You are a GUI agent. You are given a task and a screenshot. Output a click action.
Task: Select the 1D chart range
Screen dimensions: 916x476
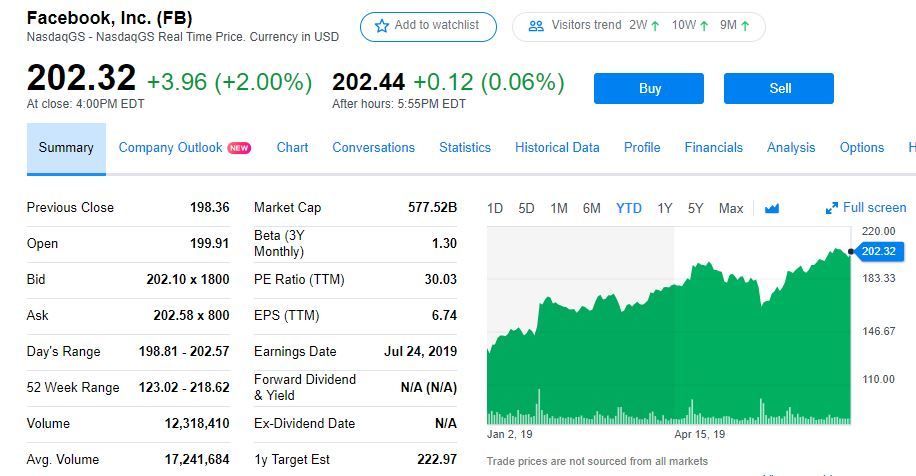(495, 209)
